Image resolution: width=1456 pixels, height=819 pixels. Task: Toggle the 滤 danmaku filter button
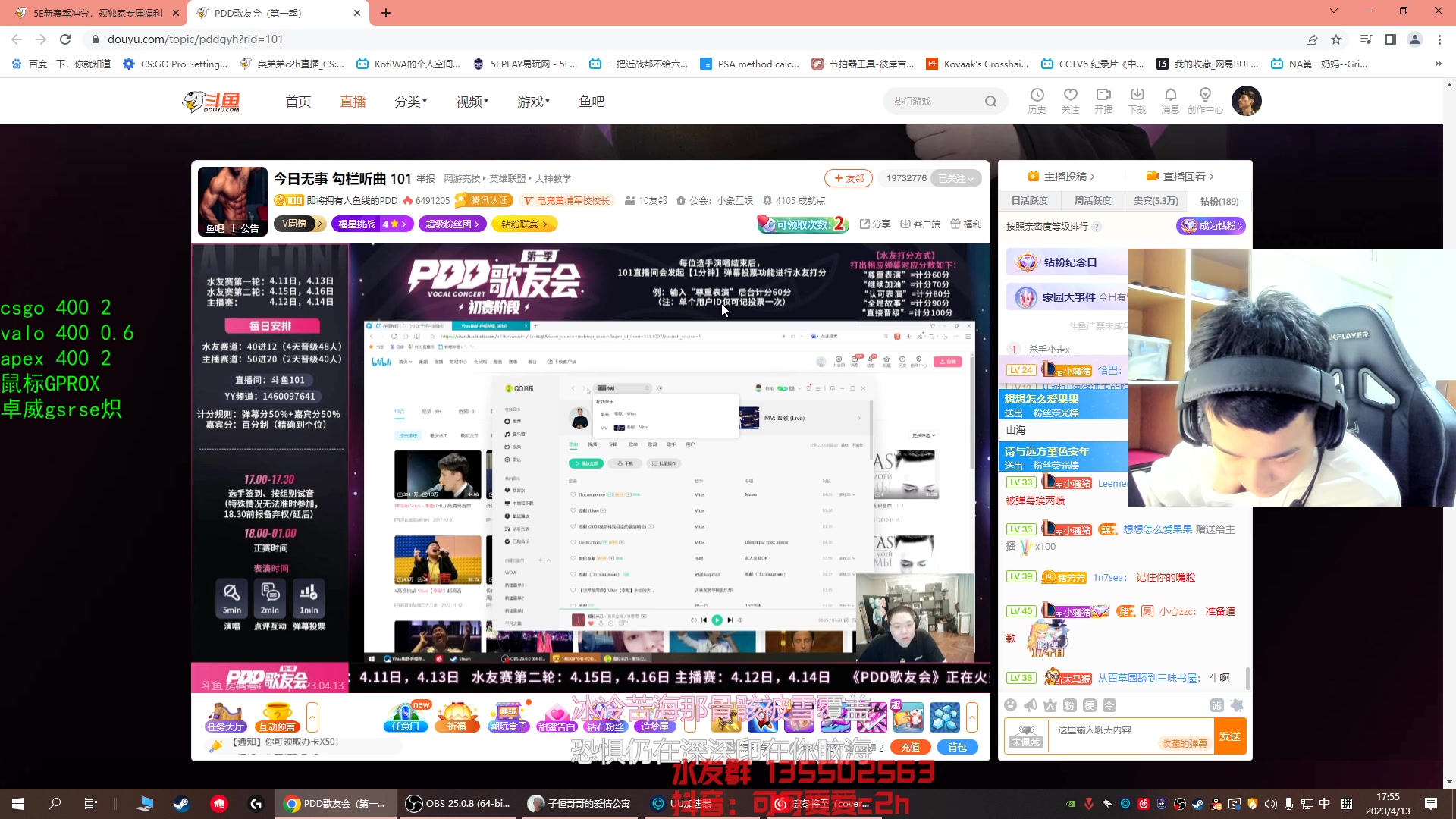[x=1216, y=705]
